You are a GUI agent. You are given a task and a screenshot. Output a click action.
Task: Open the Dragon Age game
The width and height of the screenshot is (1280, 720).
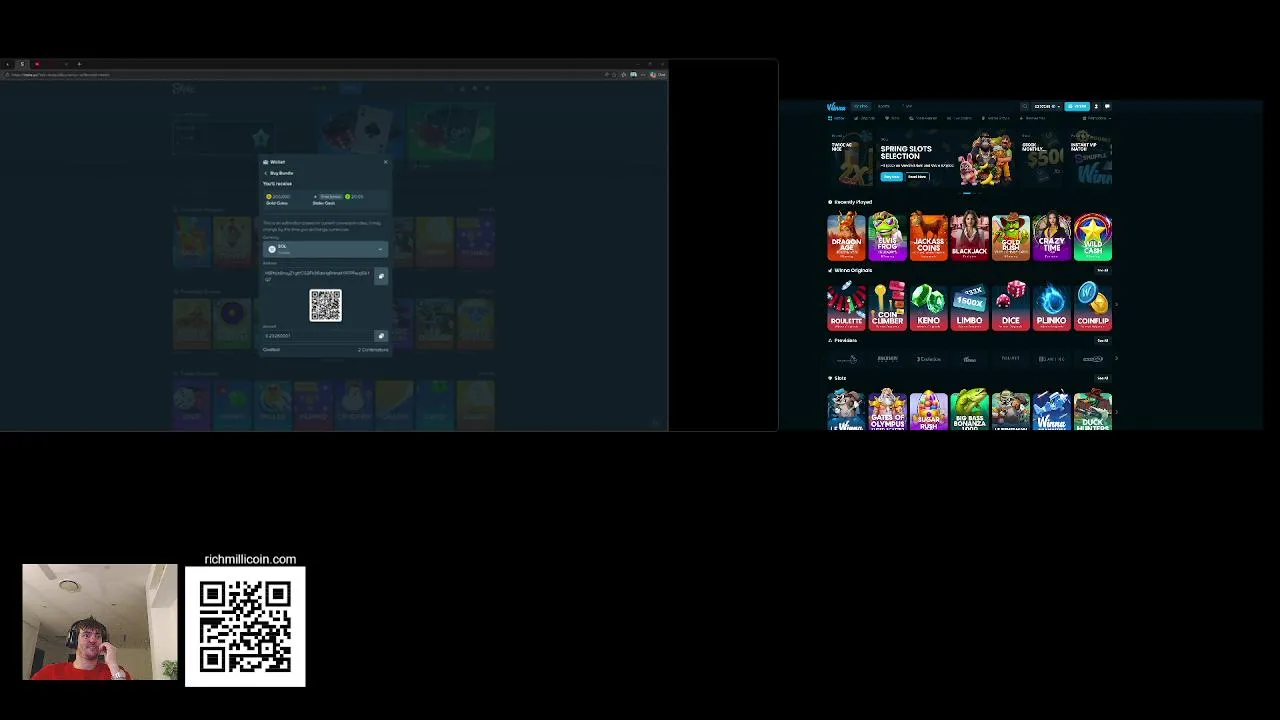point(846,236)
